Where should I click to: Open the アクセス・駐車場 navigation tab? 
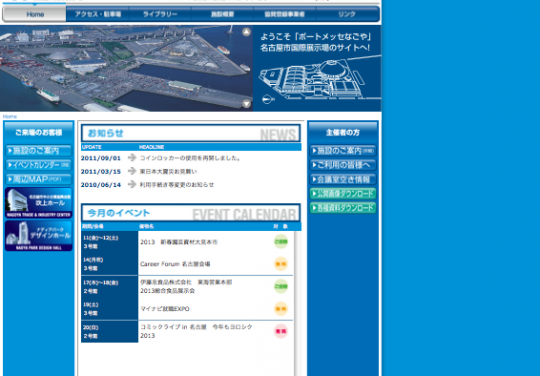click(98, 14)
